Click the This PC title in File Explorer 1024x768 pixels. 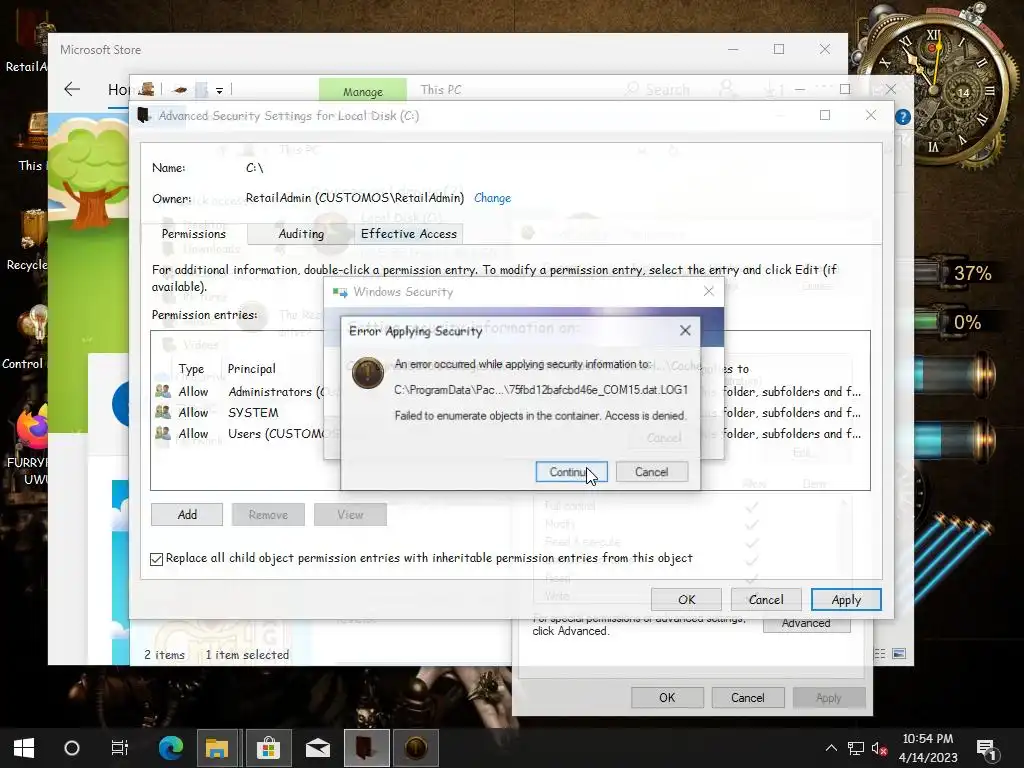click(441, 89)
